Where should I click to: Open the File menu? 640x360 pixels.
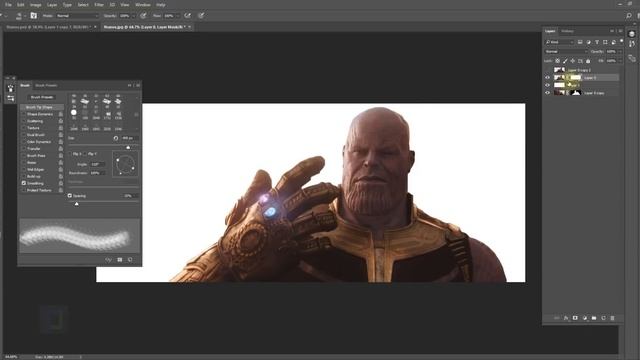click(x=8, y=5)
